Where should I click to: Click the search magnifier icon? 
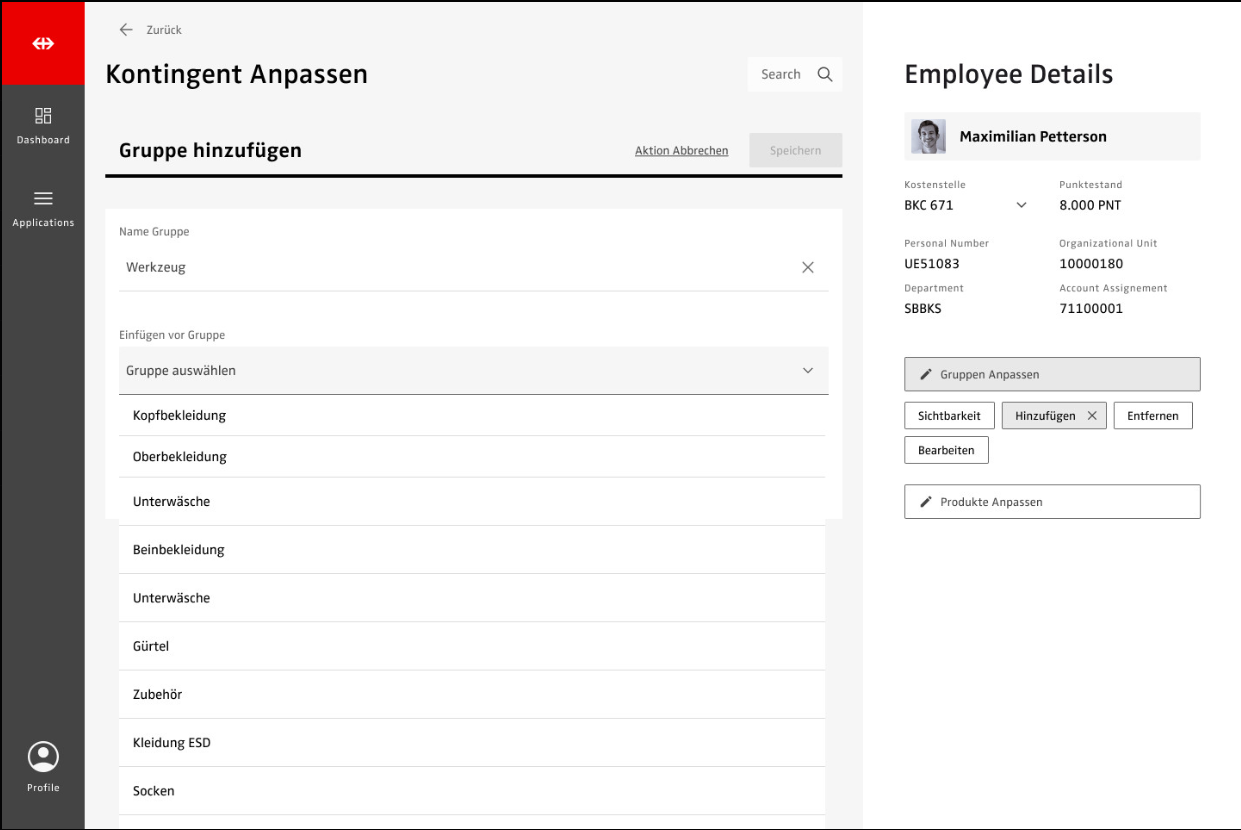(x=825, y=74)
